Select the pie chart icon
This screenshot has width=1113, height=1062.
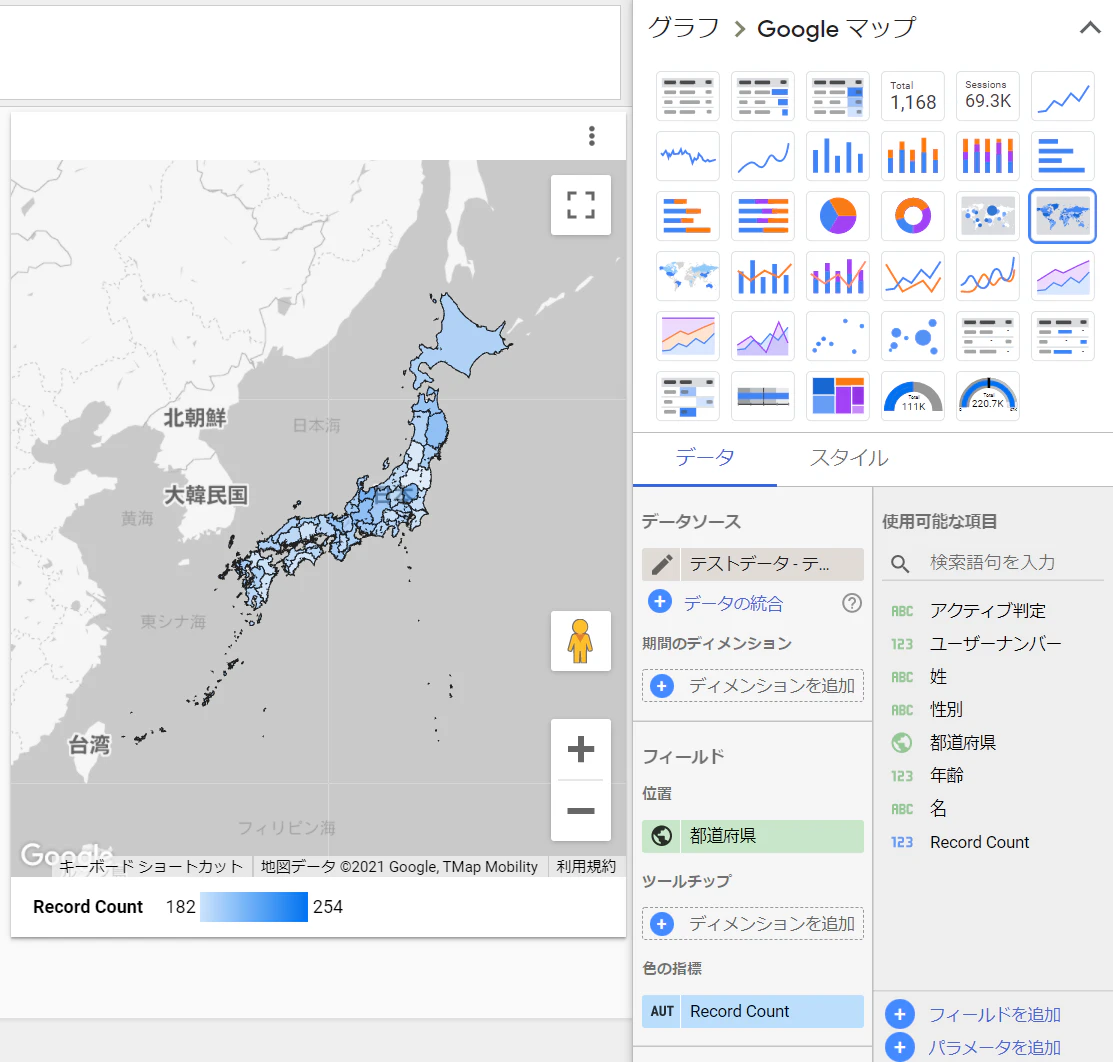838,216
